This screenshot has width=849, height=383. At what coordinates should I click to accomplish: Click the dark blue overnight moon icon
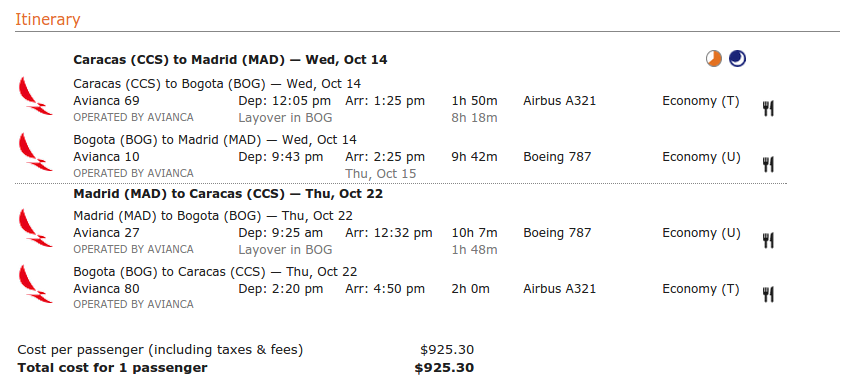tap(737, 59)
